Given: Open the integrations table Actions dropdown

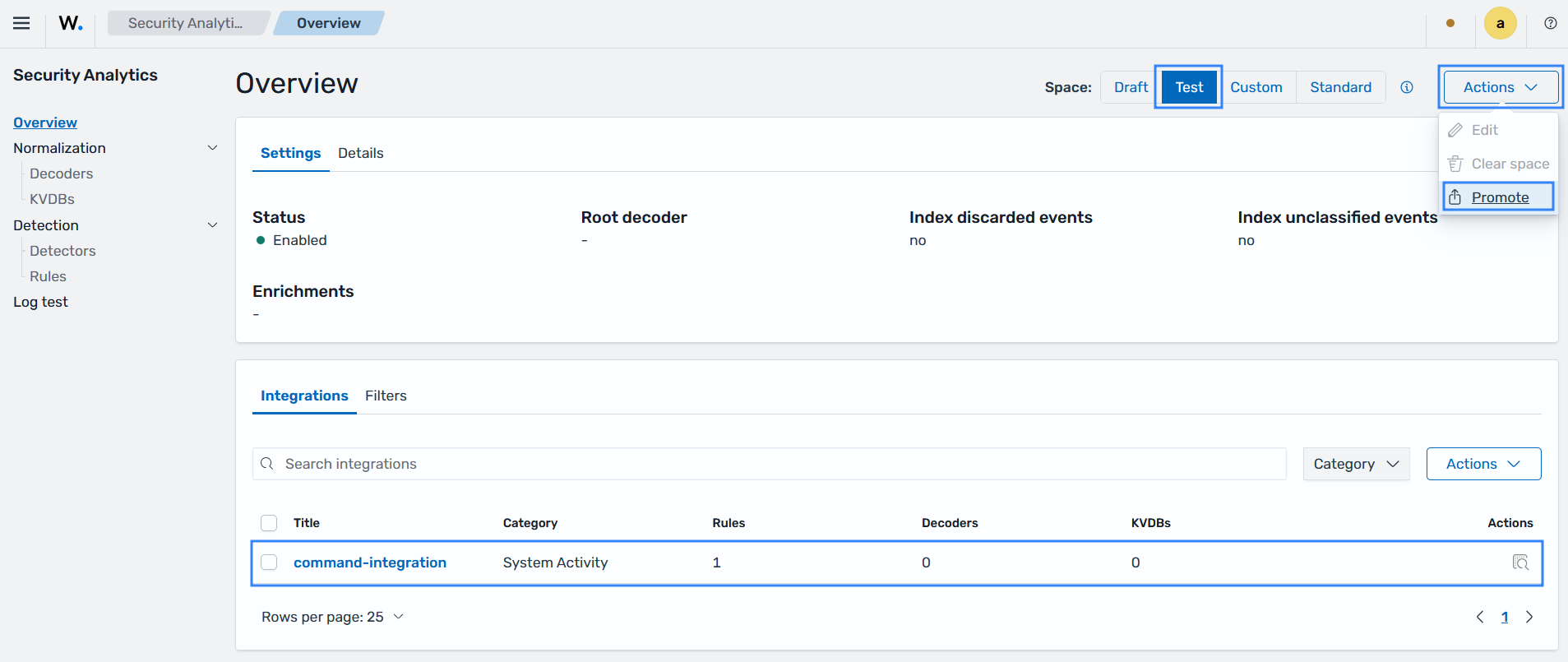Looking at the screenshot, I should pos(1483,464).
